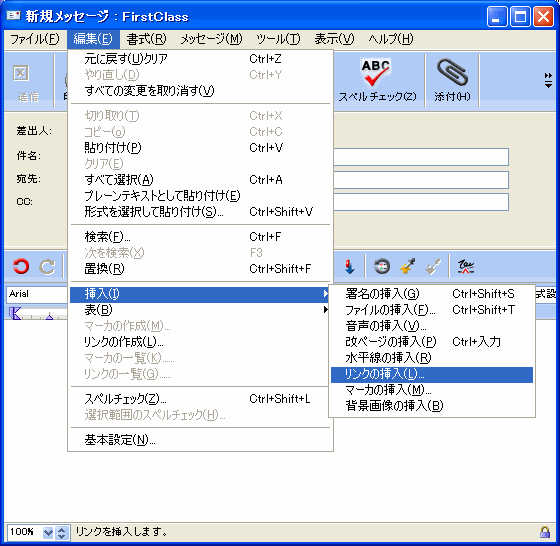The image size is (560, 546).
Task: Click the Arial font name box
Action: (x=37, y=294)
